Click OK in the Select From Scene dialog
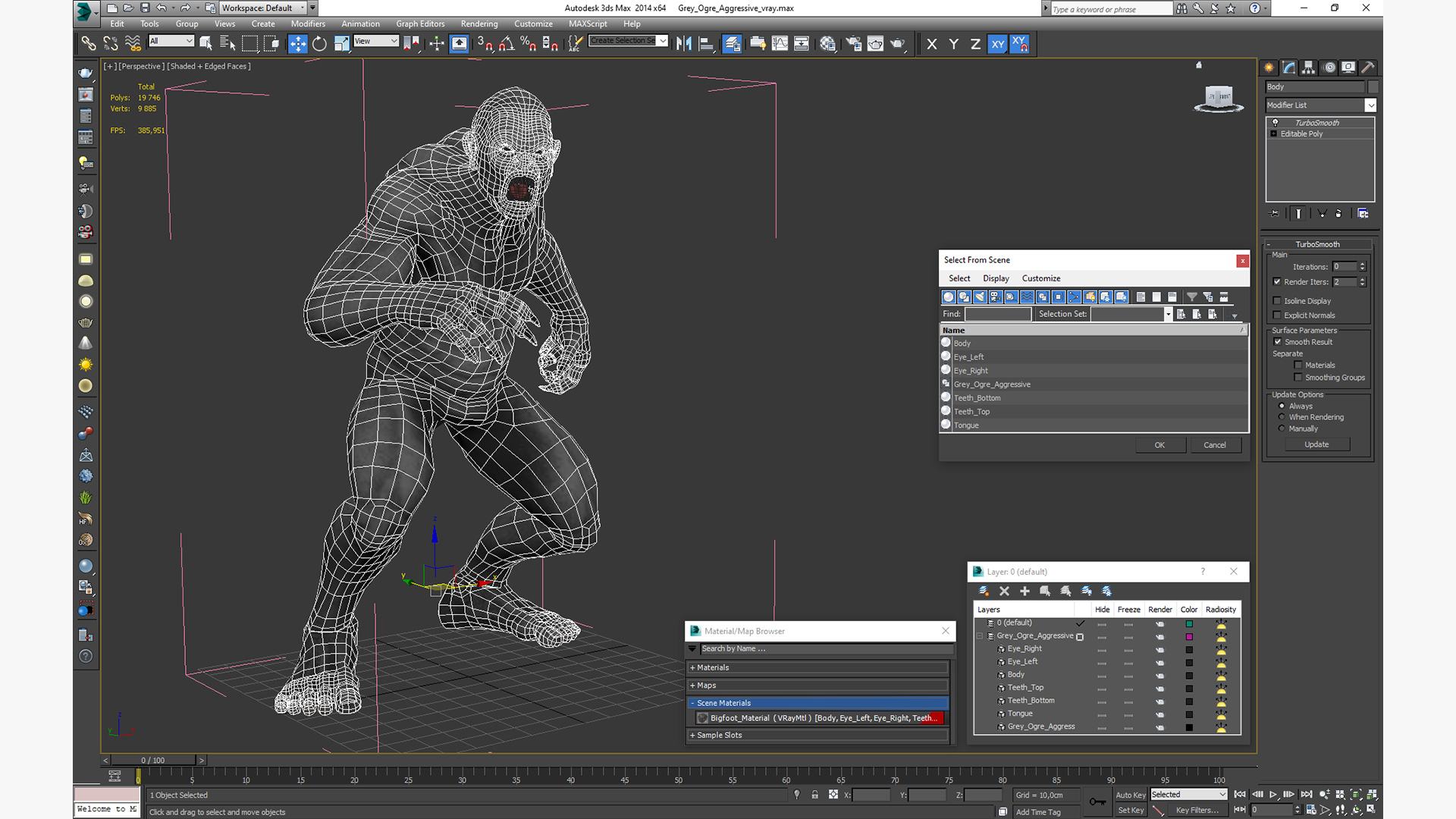 pyautogui.click(x=1159, y=445)
